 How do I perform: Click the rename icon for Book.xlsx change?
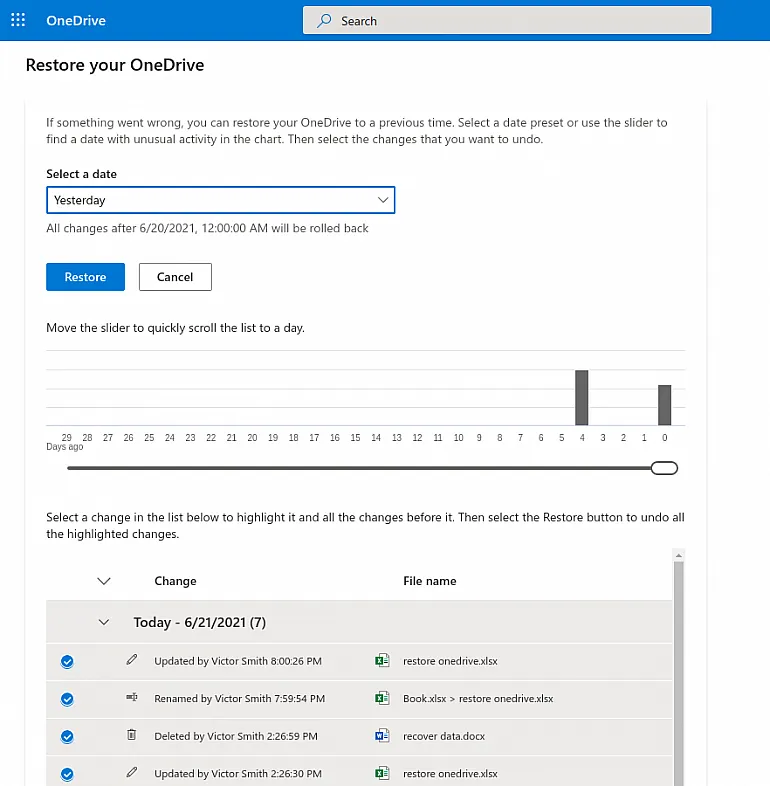click(131, 698)
